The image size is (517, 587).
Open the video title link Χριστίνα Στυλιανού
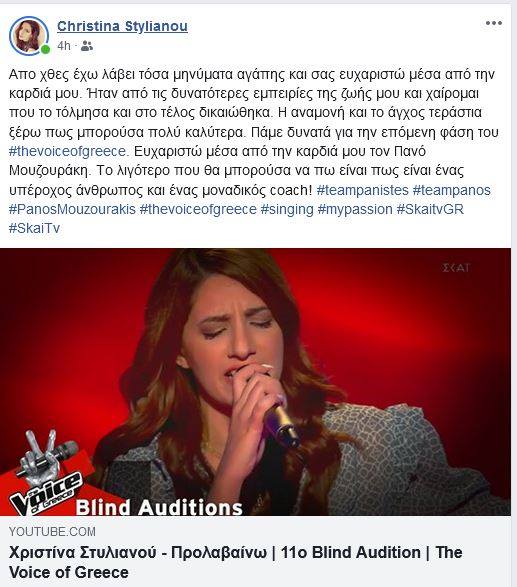coord(235,562)
